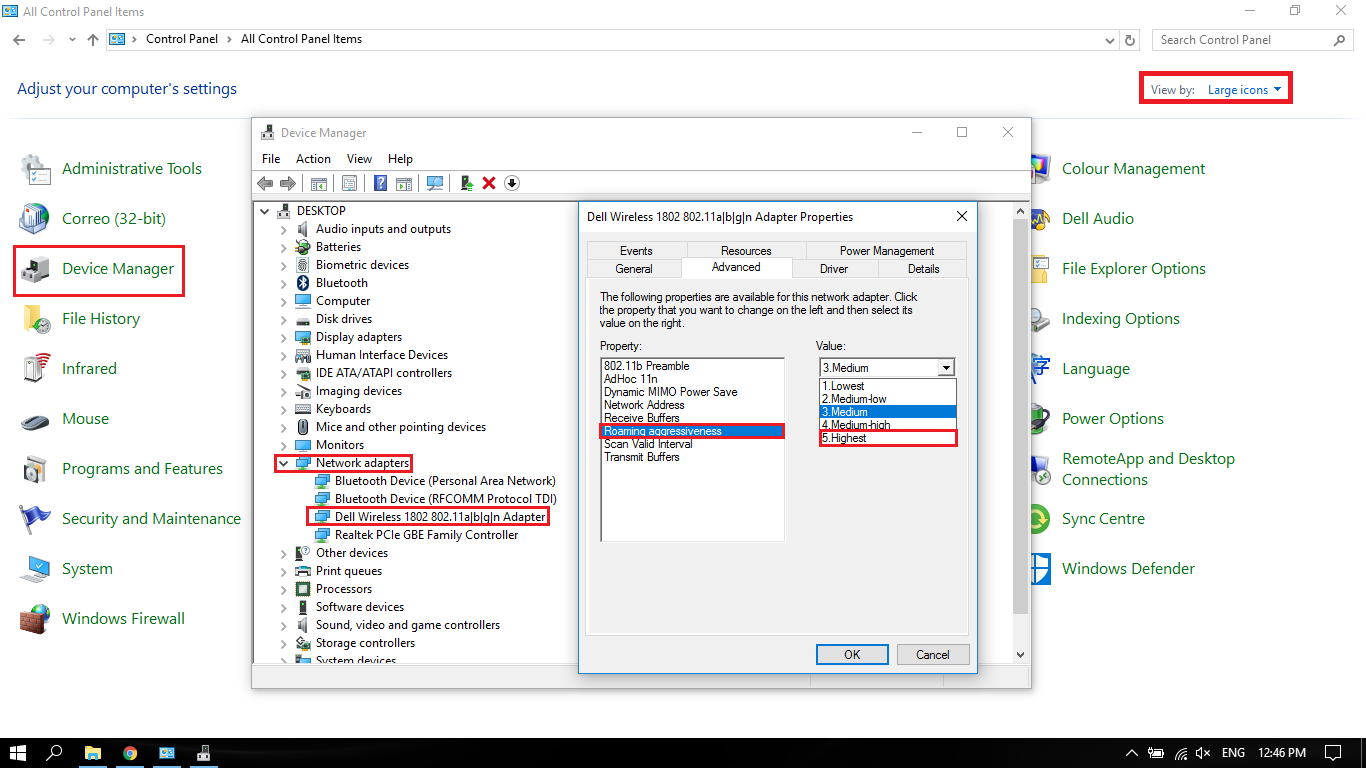Expand the Processors tree node

tap(283, 589)
